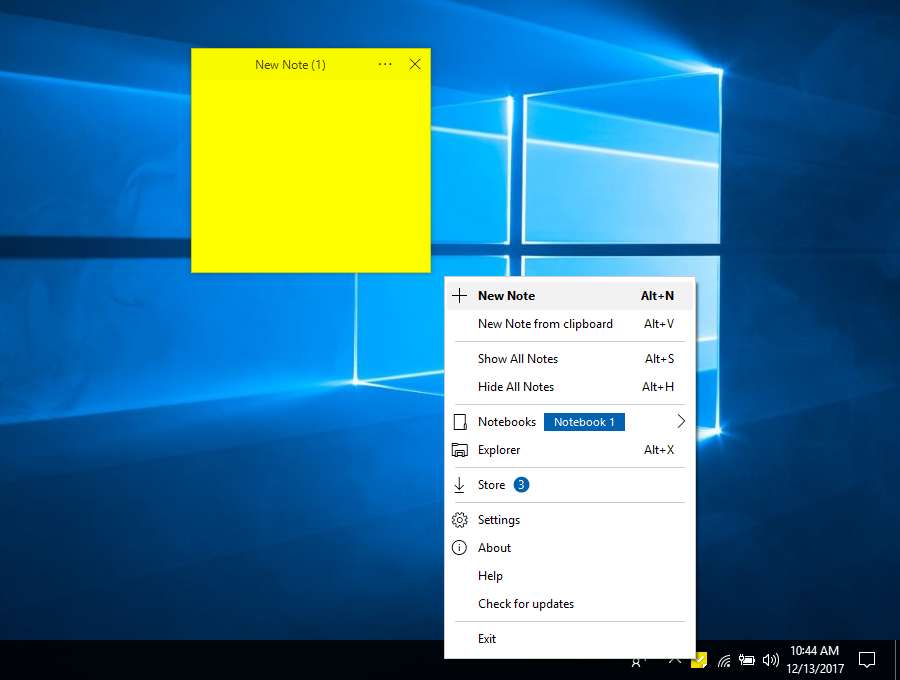Click the Store notification badge showing 3
Screen dimensions: 900x680
(x=520, y=484)
